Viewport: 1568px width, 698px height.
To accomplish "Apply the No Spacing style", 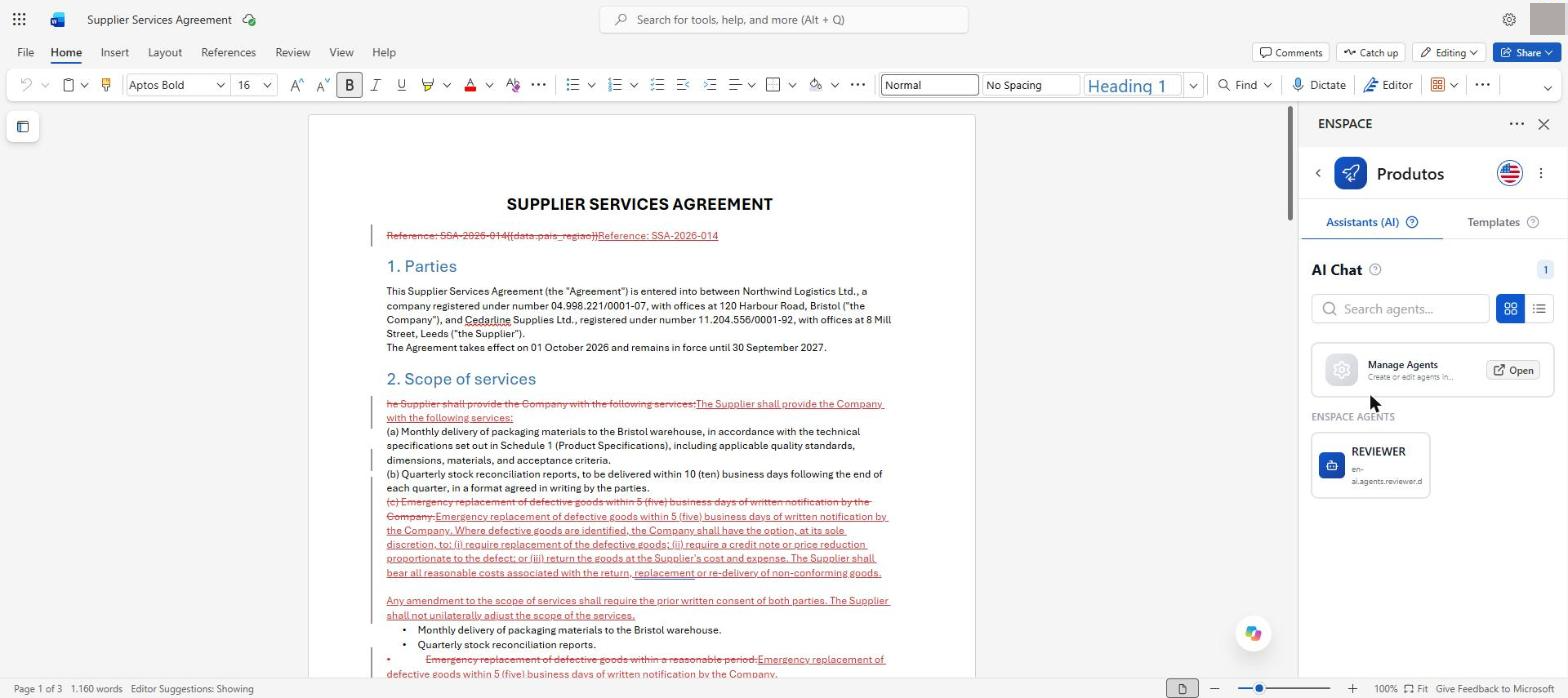I will [1031, 85].
